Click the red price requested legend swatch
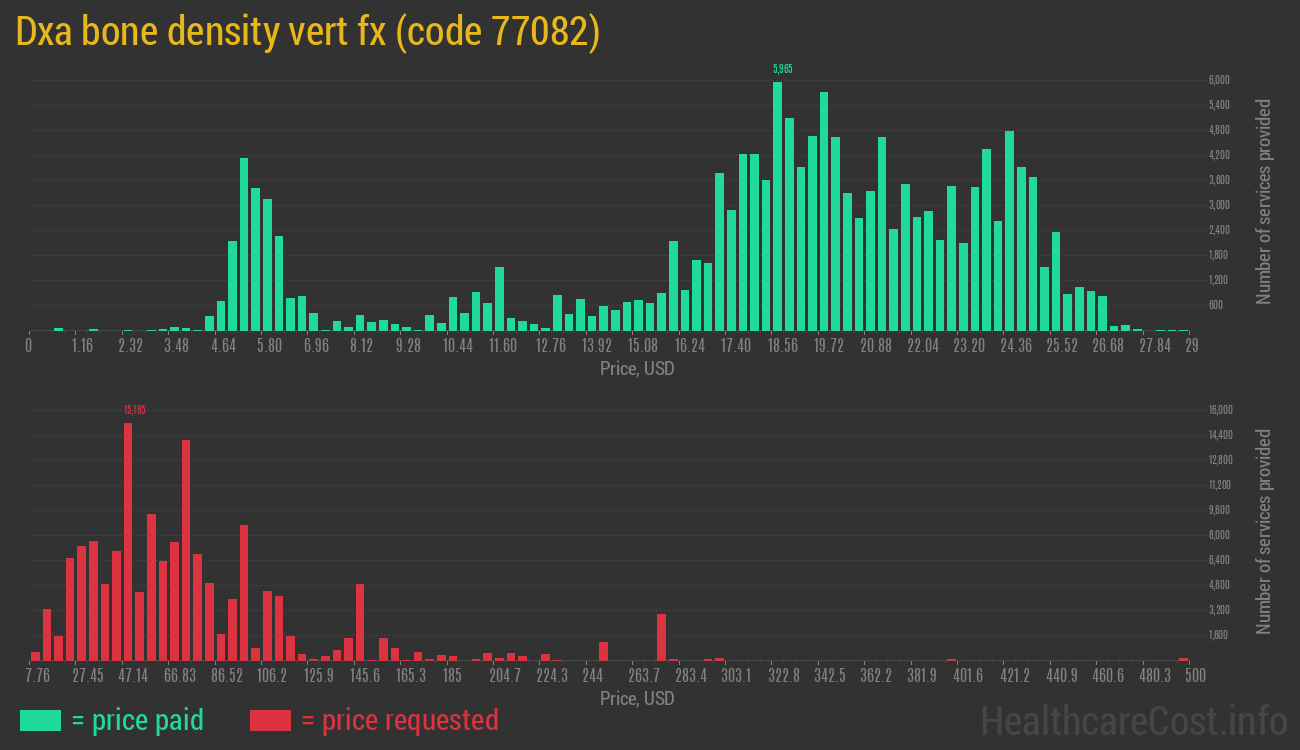 coord(270,720)
